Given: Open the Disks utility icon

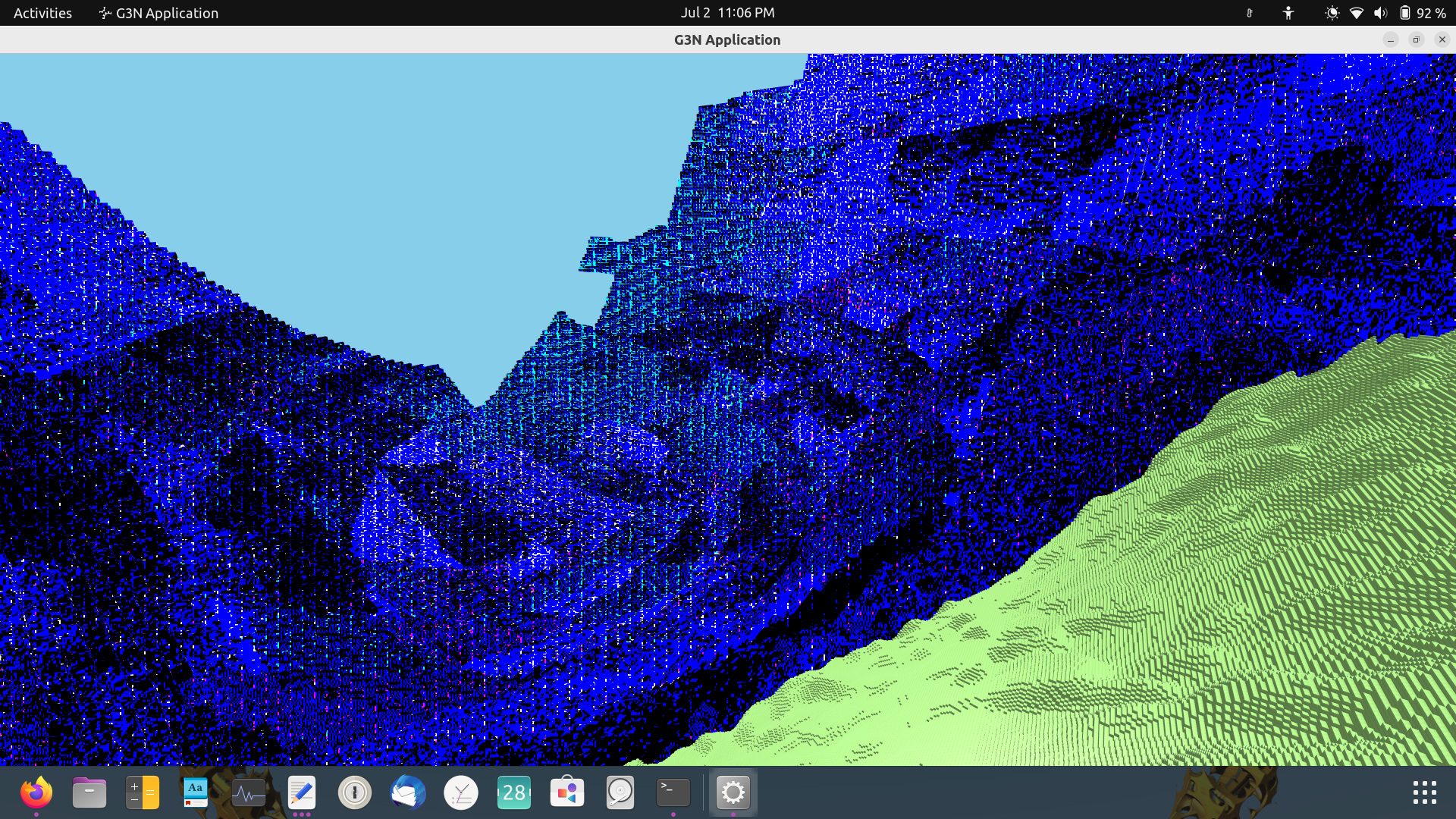Looking at the screenshot, I should pyautogui.click(x=620, y=793).
